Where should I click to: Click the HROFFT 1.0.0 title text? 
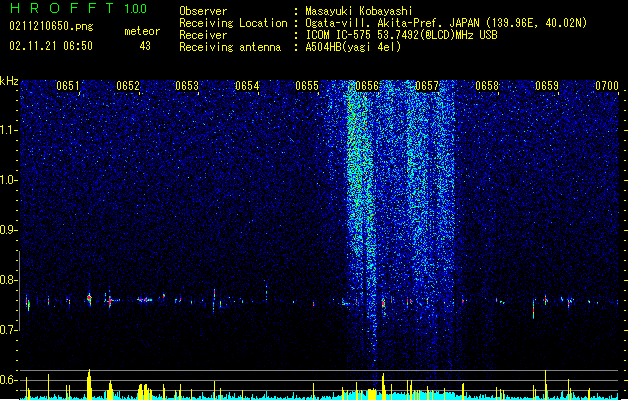(x=78, y=8)
